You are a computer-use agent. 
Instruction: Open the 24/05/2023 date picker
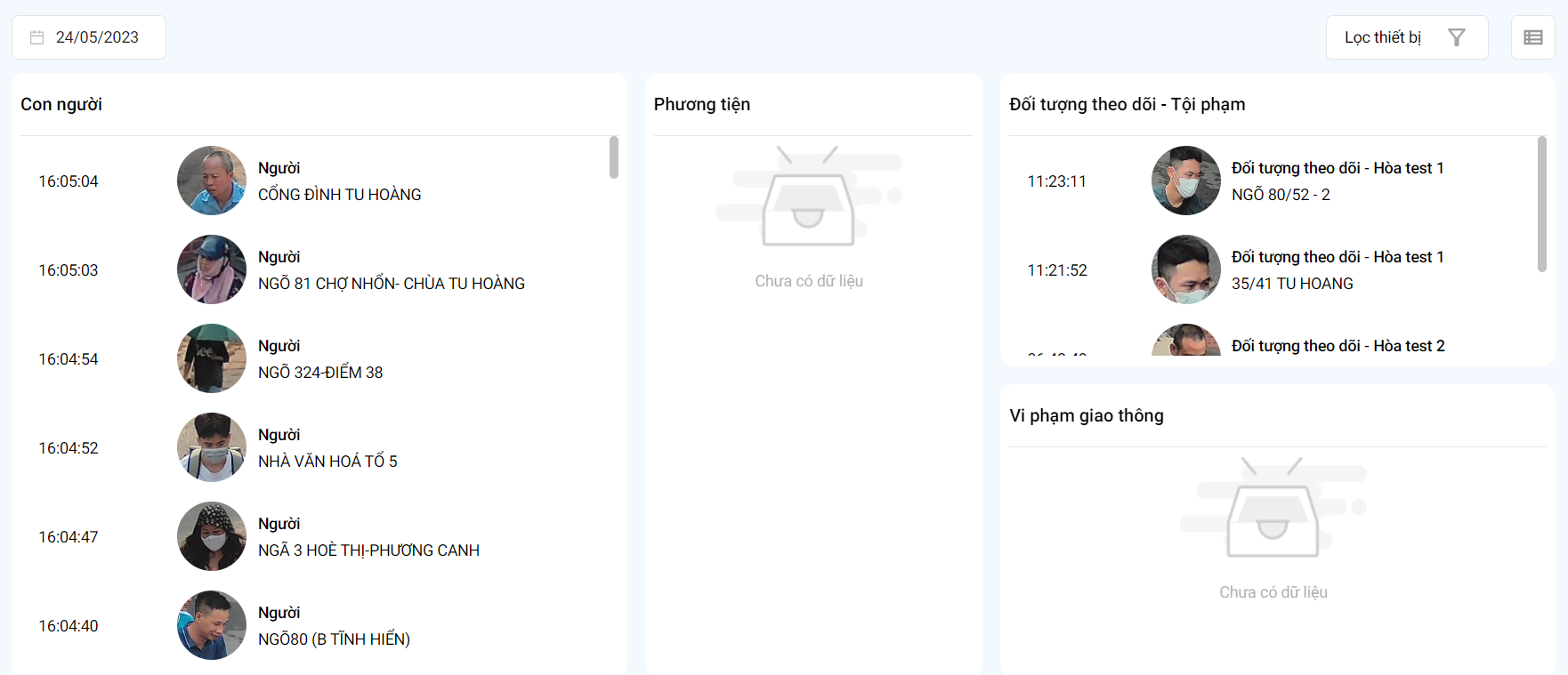click(89, 37)
